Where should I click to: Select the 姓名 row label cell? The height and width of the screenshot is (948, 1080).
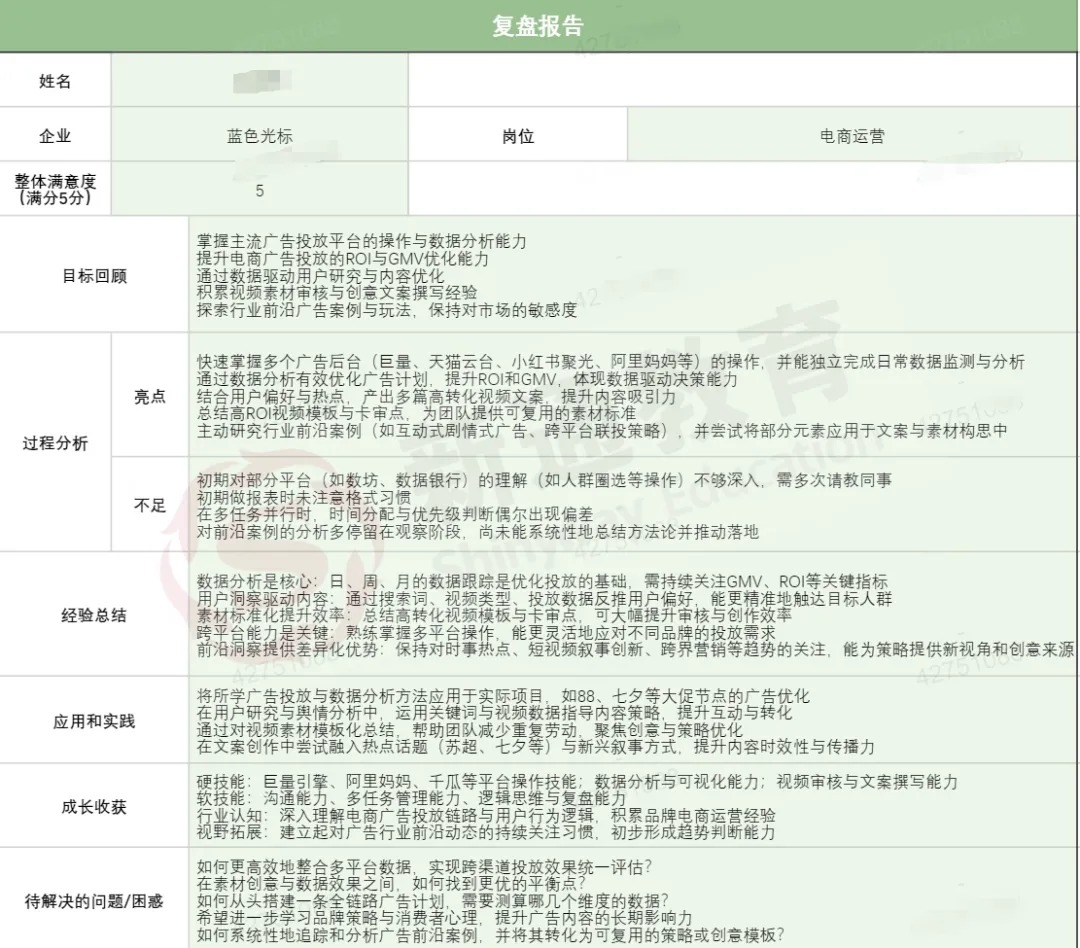click(x=55, y=81)
